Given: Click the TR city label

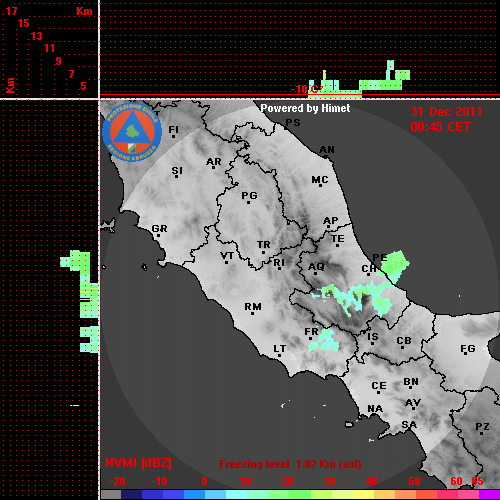Looking at the screenshot, I should [264, 245].
